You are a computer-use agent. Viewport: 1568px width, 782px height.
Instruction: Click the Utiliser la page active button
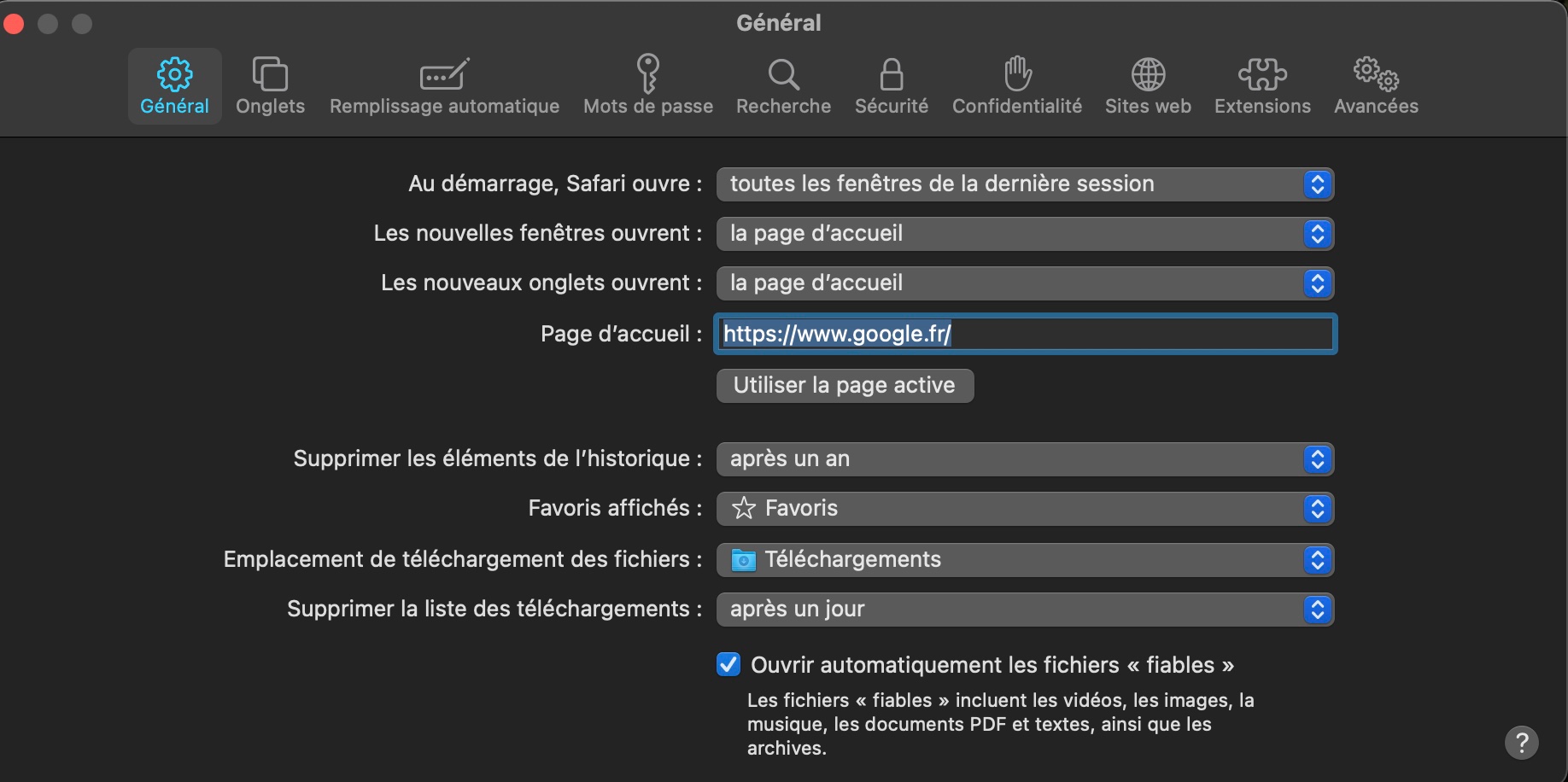click(x=845, y=386)
